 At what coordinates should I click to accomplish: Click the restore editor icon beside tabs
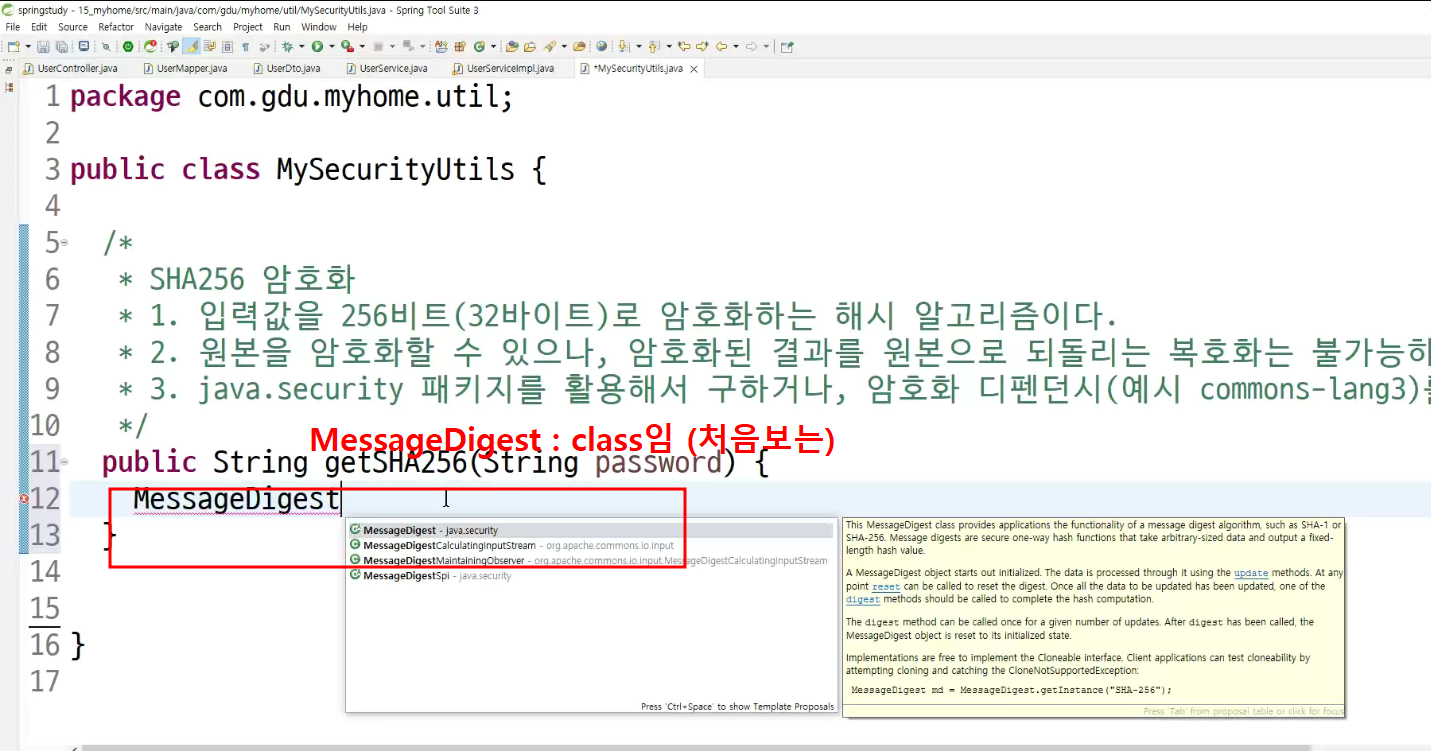[x=10, y=69]
